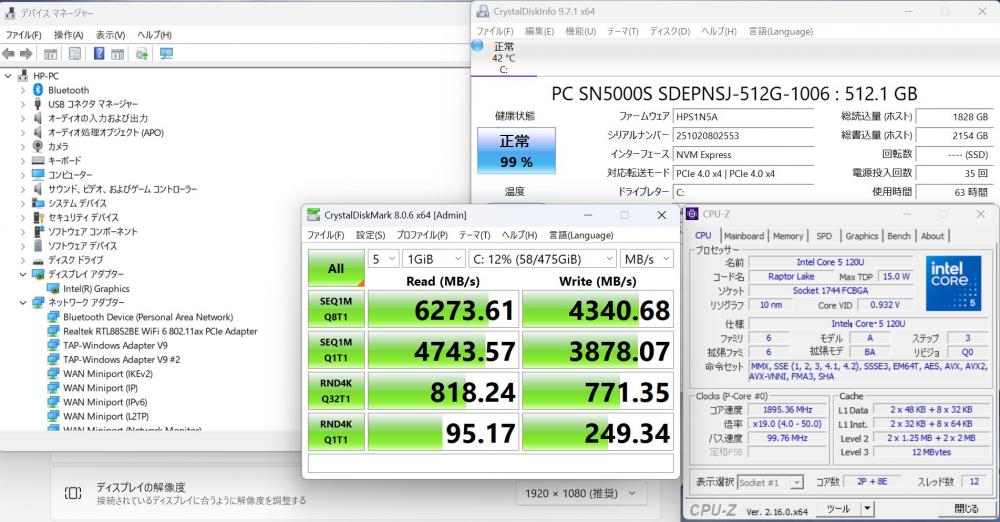Click the Intel(R) Graphics adapter icon

pos(53,288)
